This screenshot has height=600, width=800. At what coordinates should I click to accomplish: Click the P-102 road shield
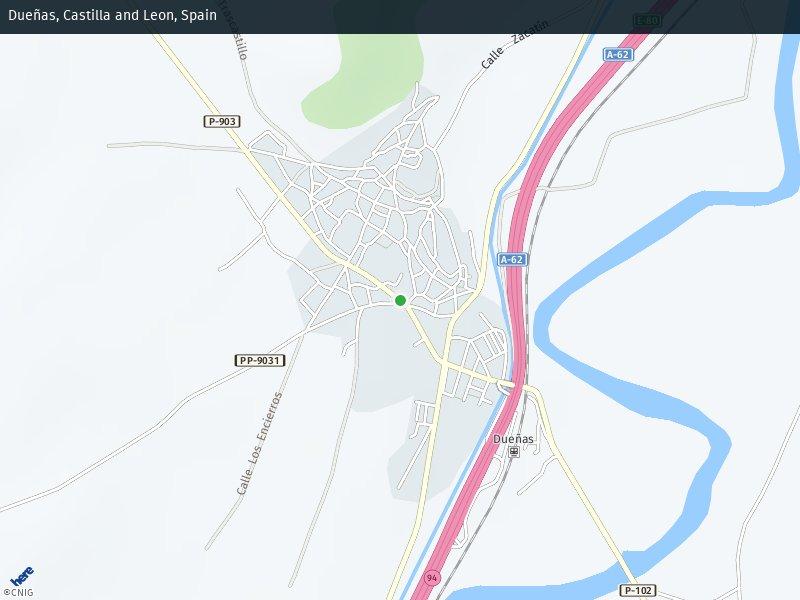click(638, 590)
